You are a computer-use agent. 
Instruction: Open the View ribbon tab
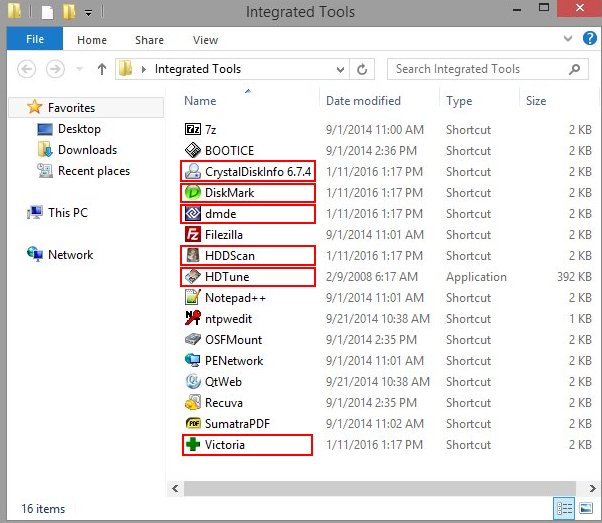pos(205,40)
